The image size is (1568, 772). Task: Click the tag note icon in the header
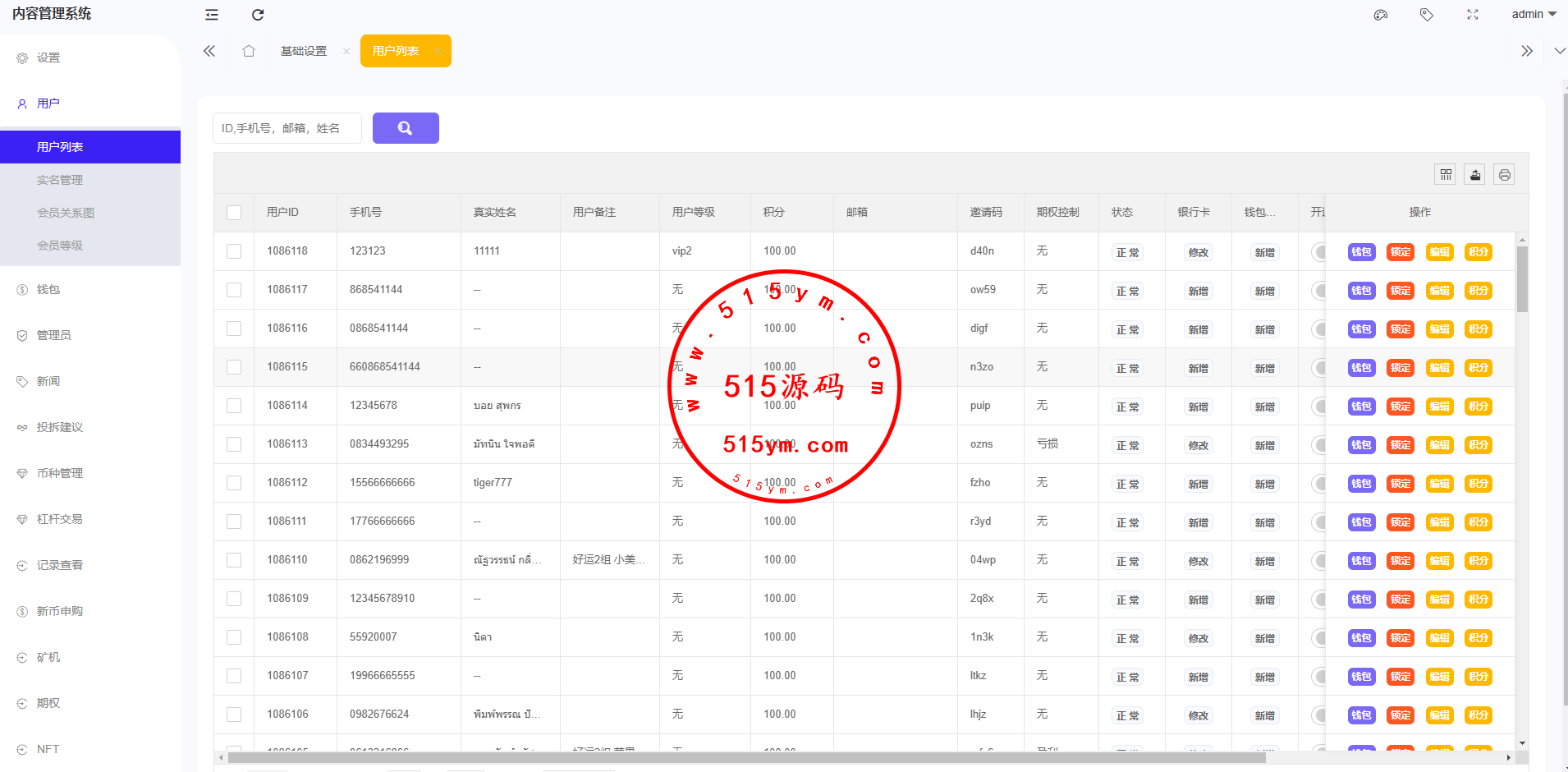tap(1427, 15)
